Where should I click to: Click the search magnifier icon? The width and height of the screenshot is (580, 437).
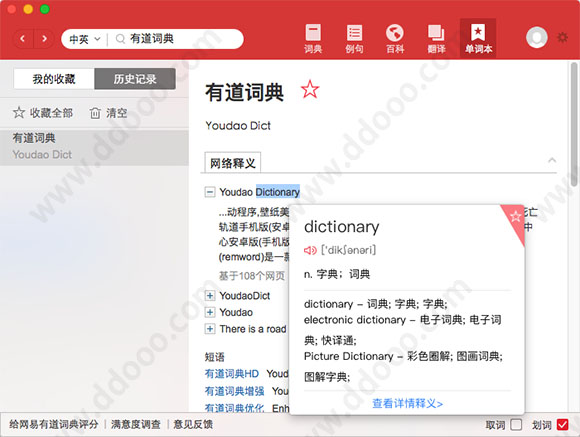[x=120, y=38]
